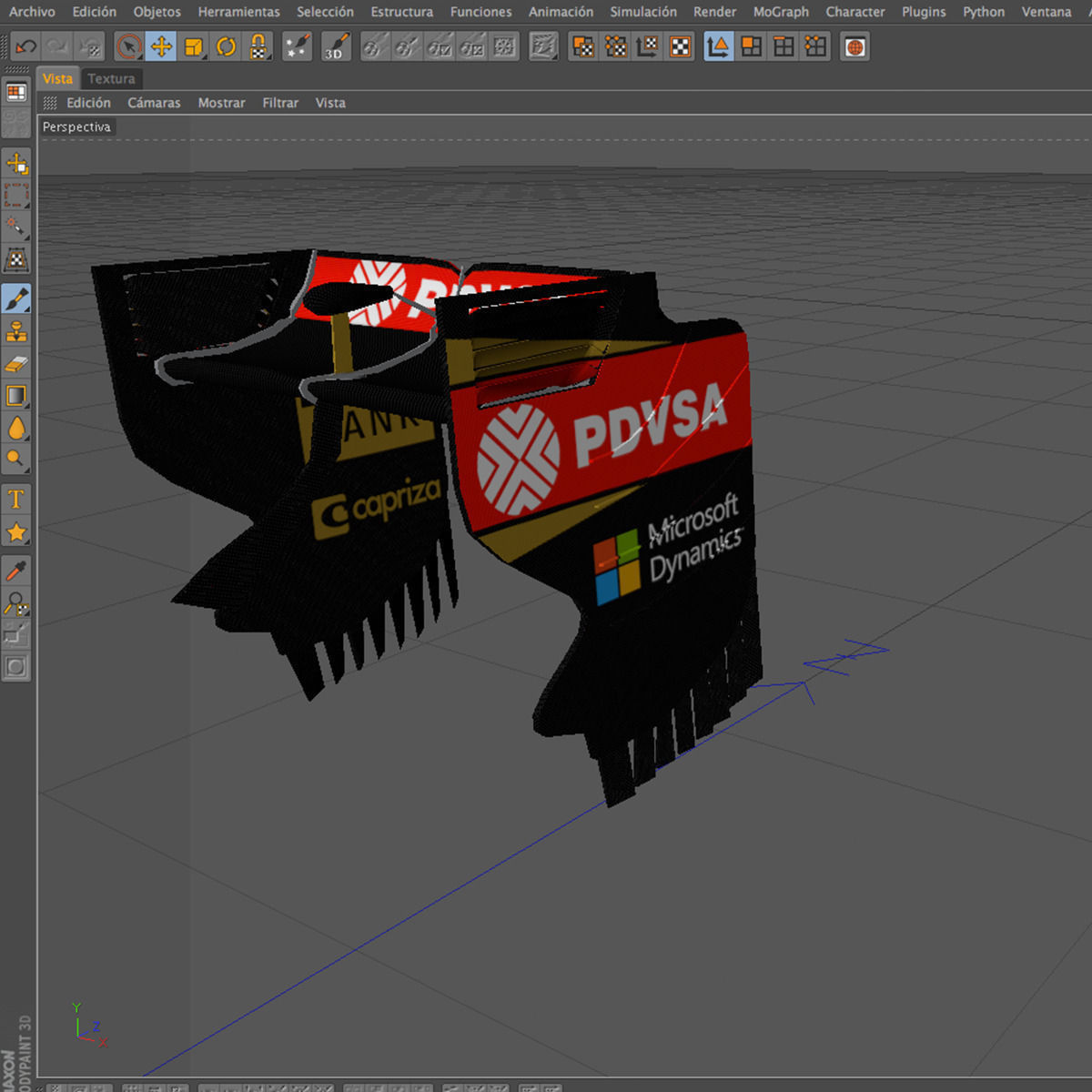Open the viewport Mostrar menu

(x=222, y=103)
